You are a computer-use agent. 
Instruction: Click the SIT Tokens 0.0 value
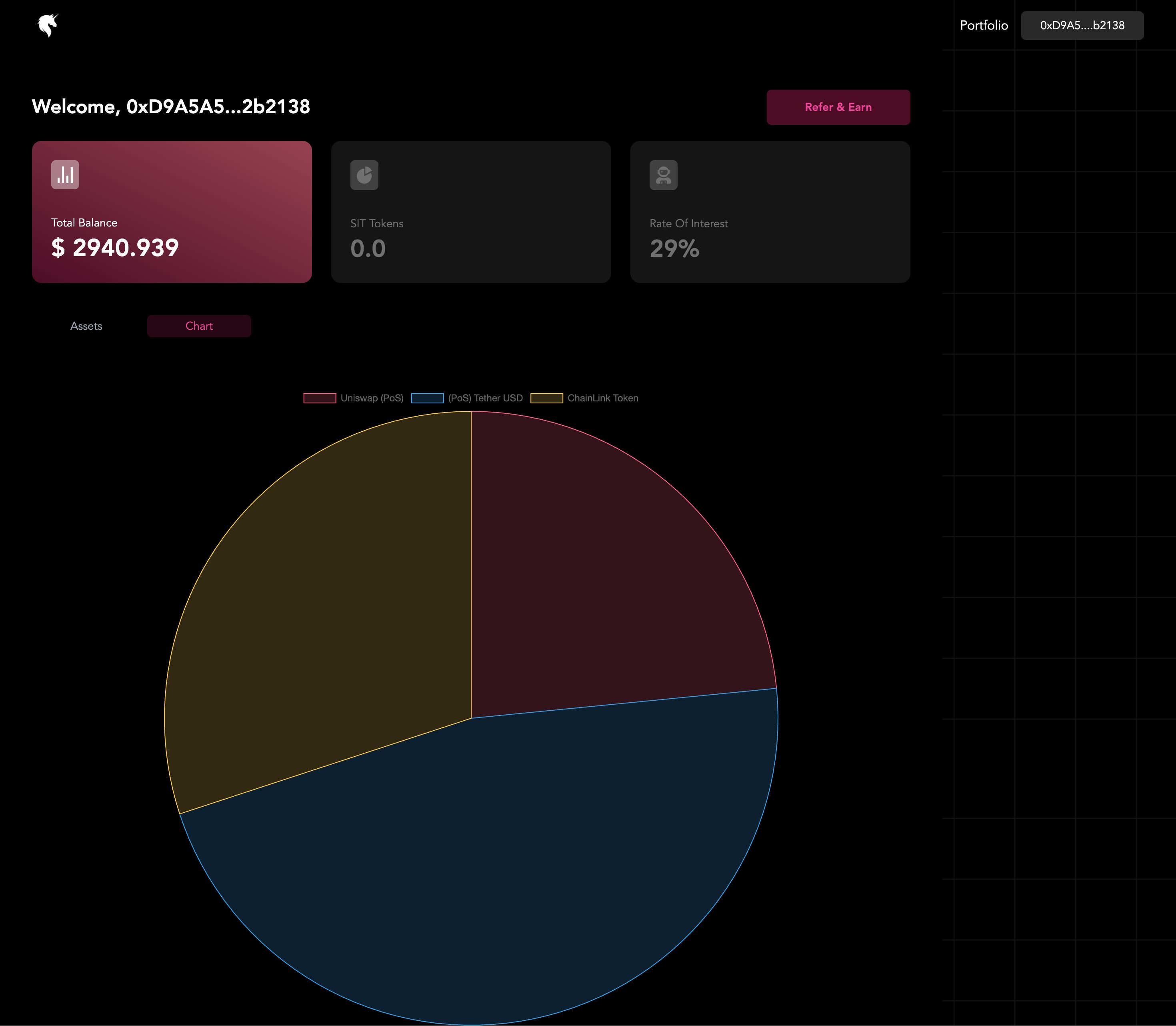[368, 248]
